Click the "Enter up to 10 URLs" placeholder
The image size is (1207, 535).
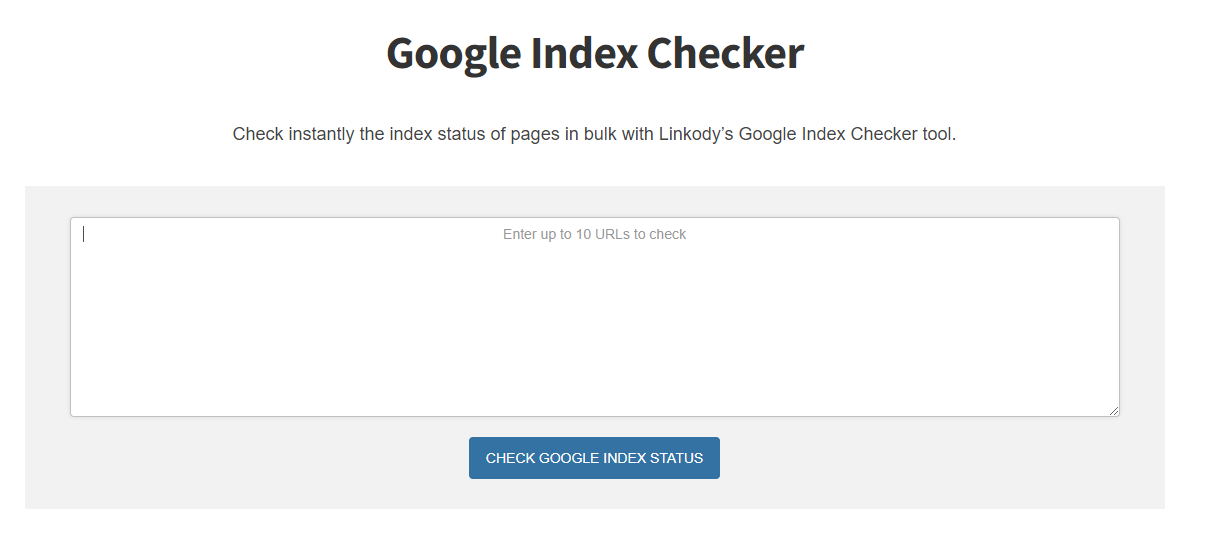pos(594,235)
